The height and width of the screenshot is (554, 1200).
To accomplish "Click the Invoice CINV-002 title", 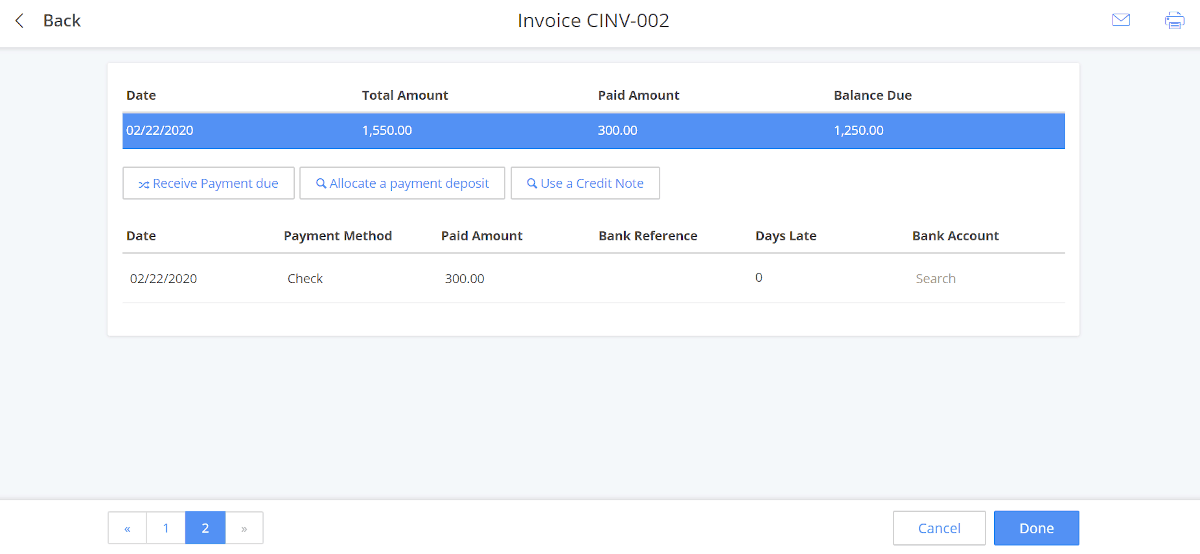I will (x=594, y=20).
